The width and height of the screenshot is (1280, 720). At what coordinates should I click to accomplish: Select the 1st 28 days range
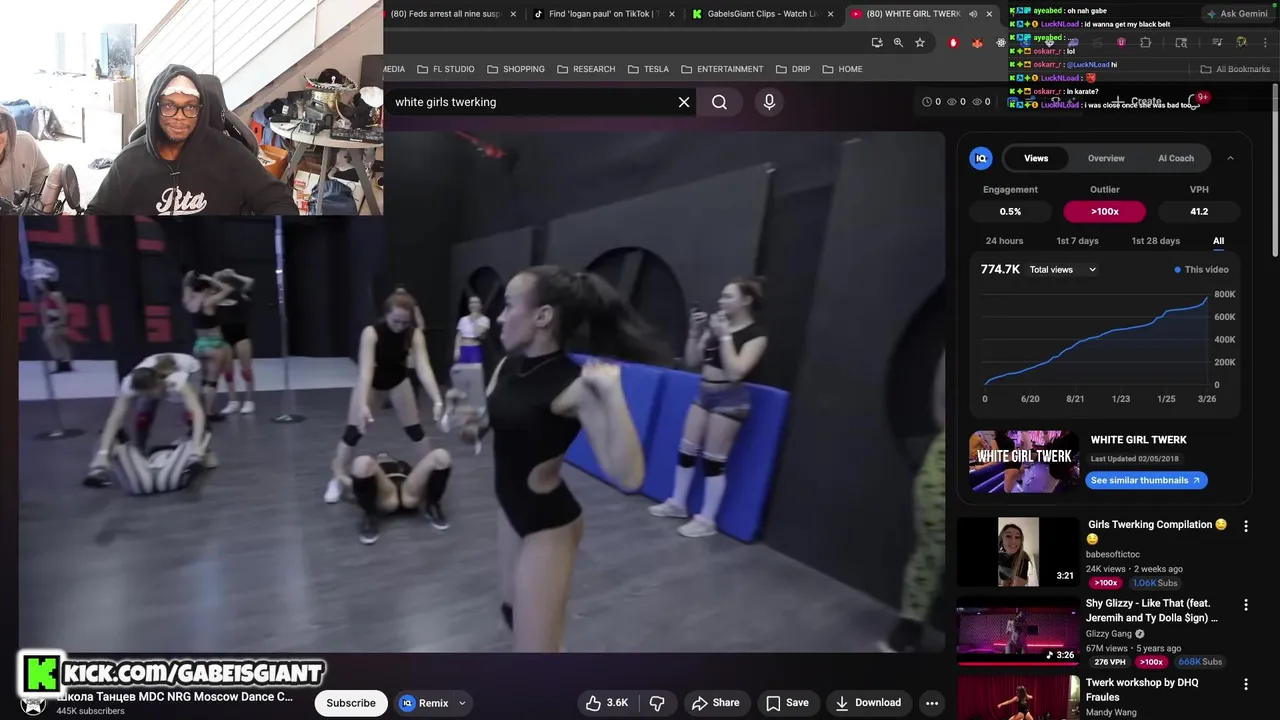(x=1155, y=241)
